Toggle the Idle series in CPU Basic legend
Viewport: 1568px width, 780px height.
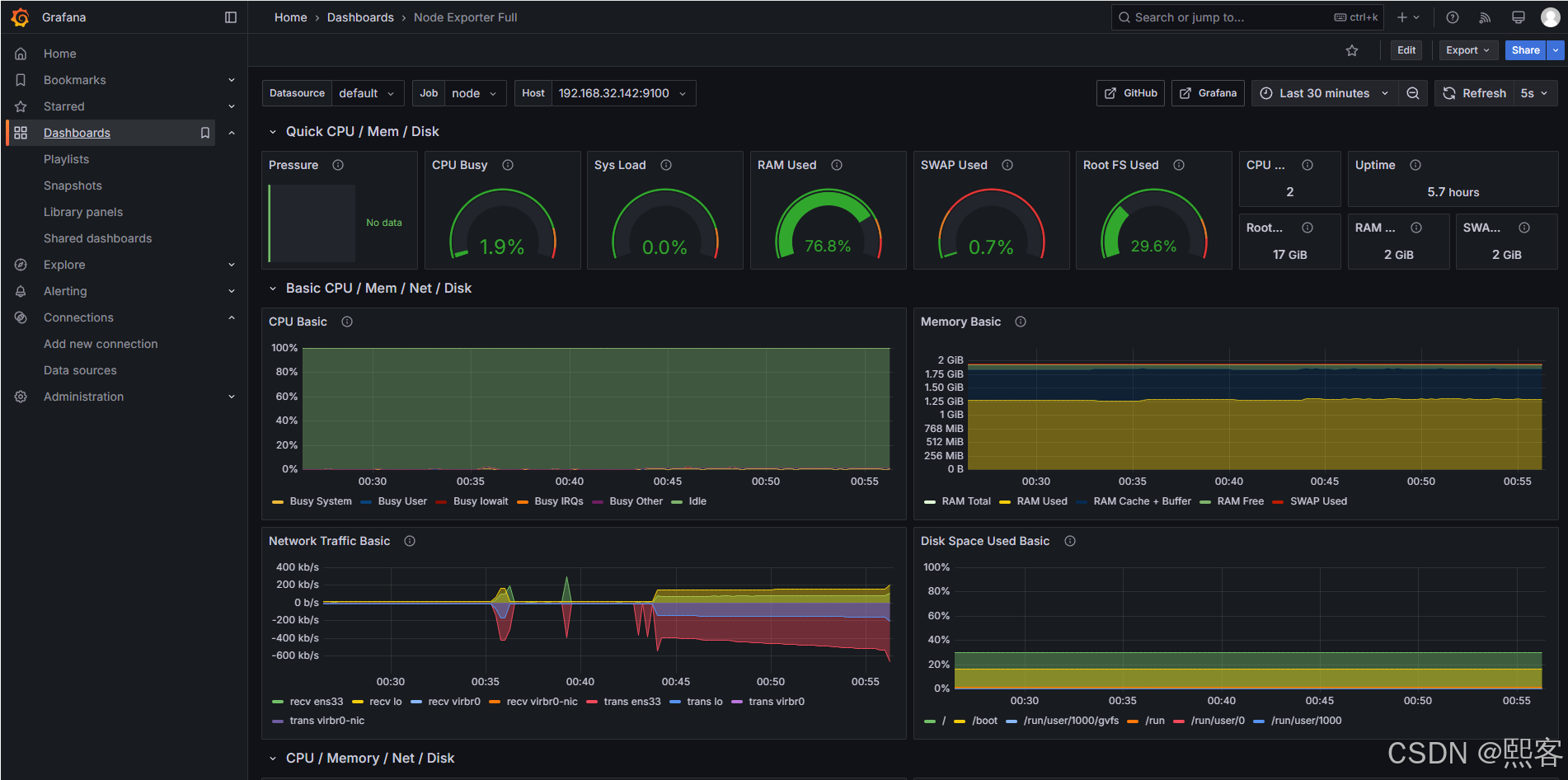[x=697, y=501]
